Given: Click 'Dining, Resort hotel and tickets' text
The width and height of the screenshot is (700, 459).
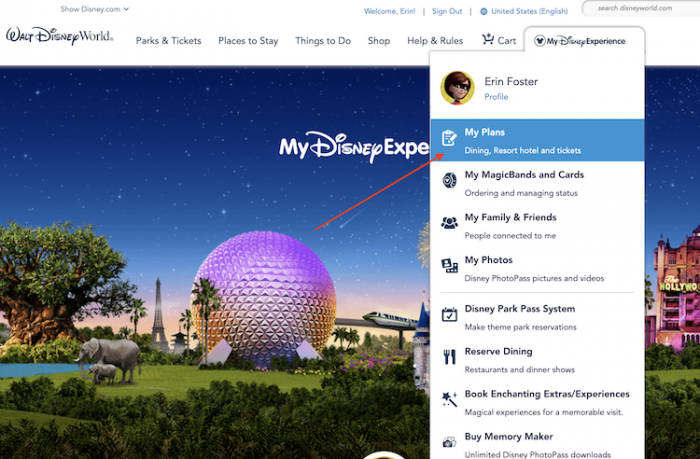Looking at the screenshot, I should pyautogui.click(x=522, y=150).
